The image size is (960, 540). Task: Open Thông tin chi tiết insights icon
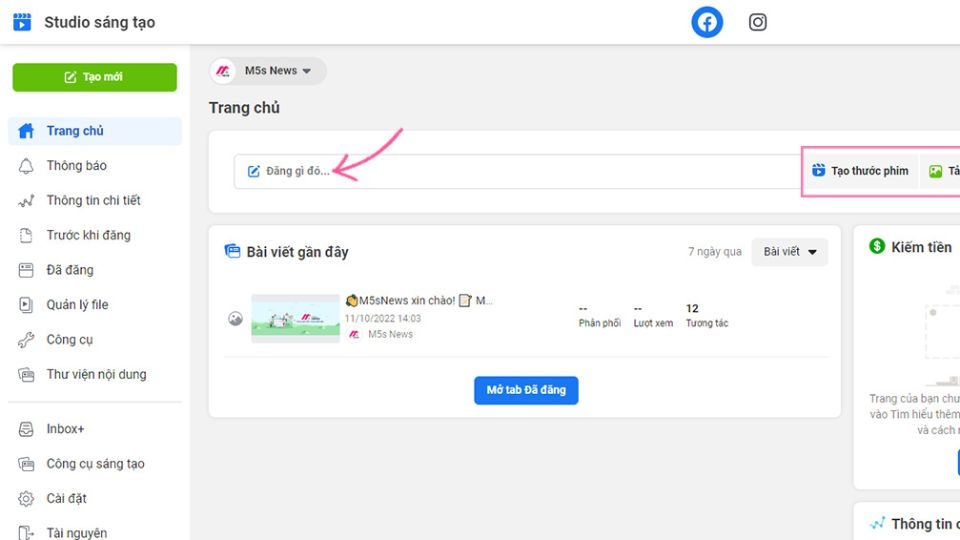click(x=26, y=201)
